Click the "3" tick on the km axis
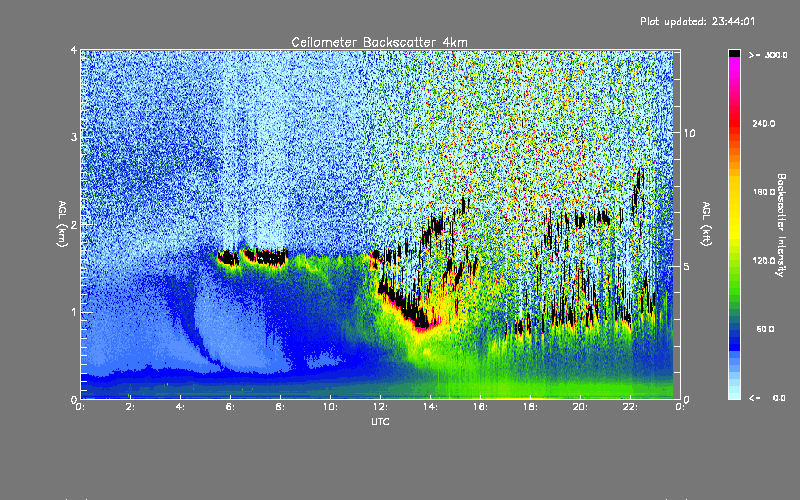Viewport: 800px width, 500px height. click(x=74, y=137)
